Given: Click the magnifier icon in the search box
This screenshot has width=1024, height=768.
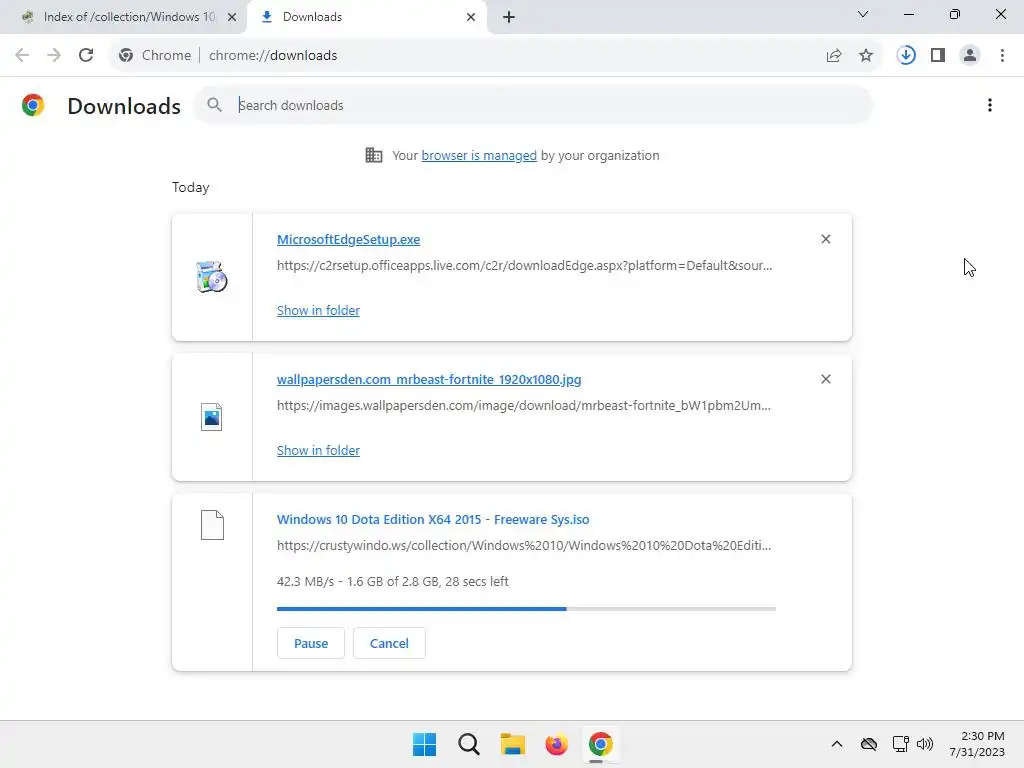Looking at the screenshot, I should [x=214, y=104].
